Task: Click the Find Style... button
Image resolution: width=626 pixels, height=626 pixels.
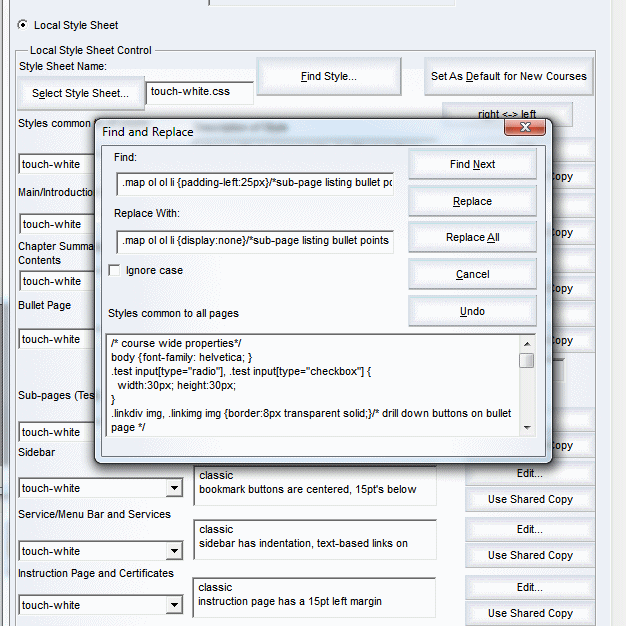Action: coord(329,76)
